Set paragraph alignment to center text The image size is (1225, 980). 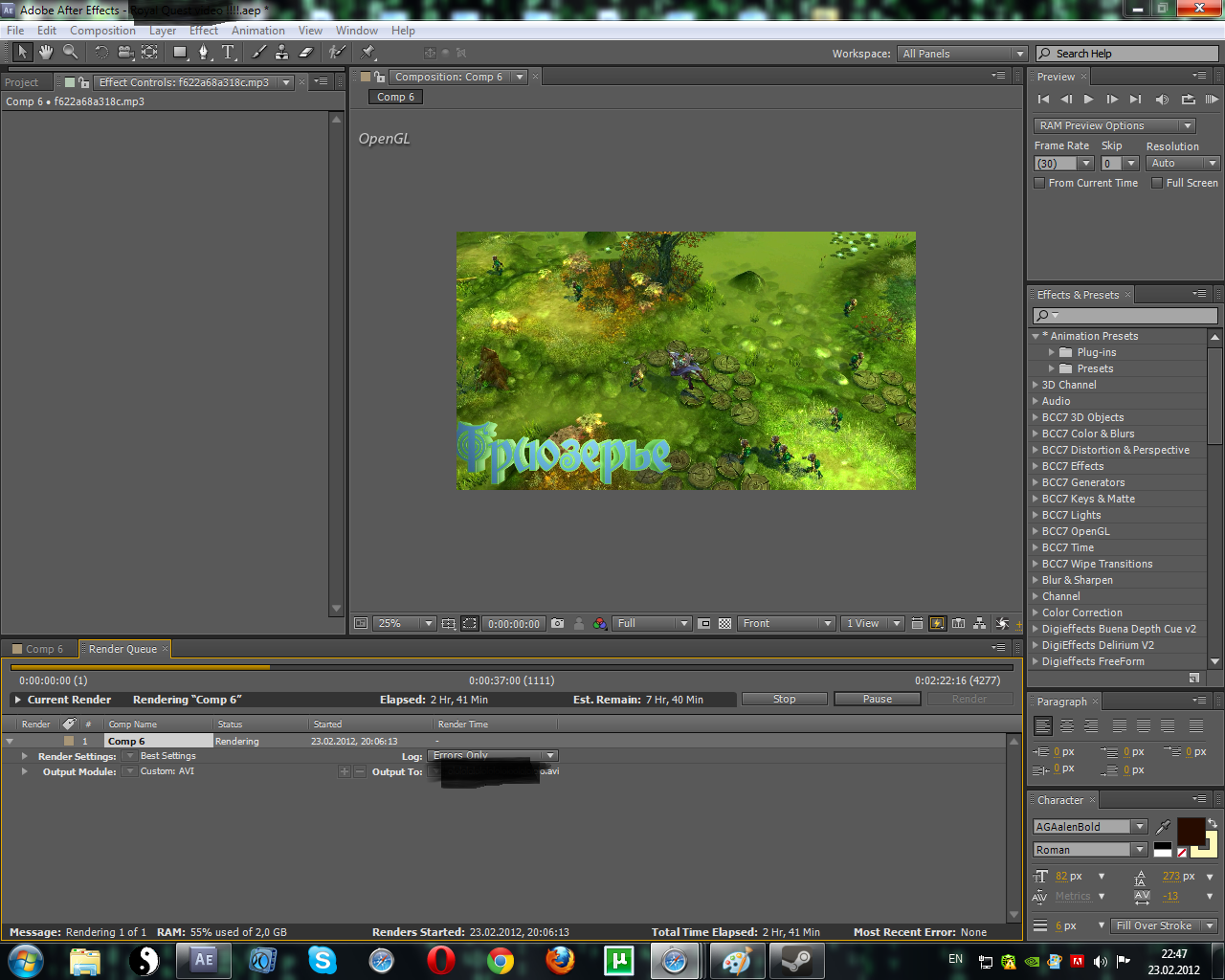[x=1066, y=726]
